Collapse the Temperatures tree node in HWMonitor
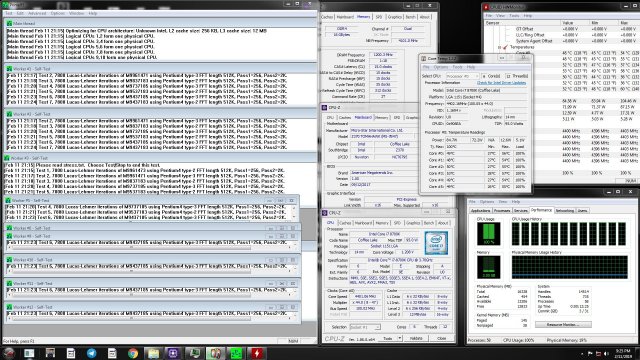This screenshot has height=360, width=640. point(500,47)
